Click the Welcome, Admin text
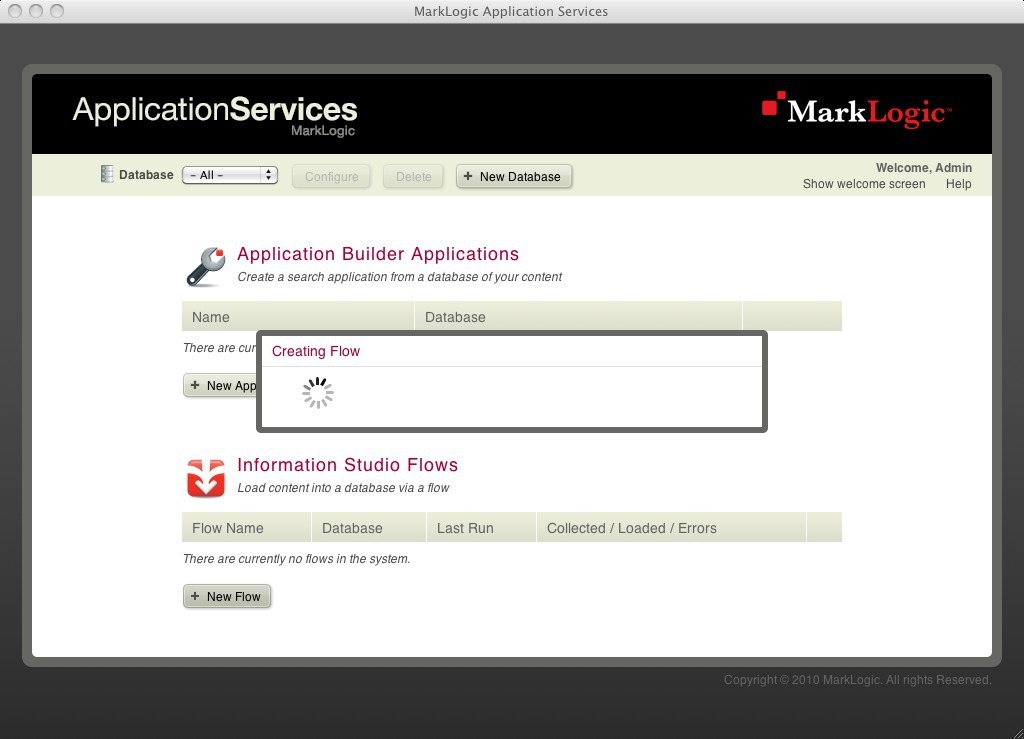 [x=923, y=168]
